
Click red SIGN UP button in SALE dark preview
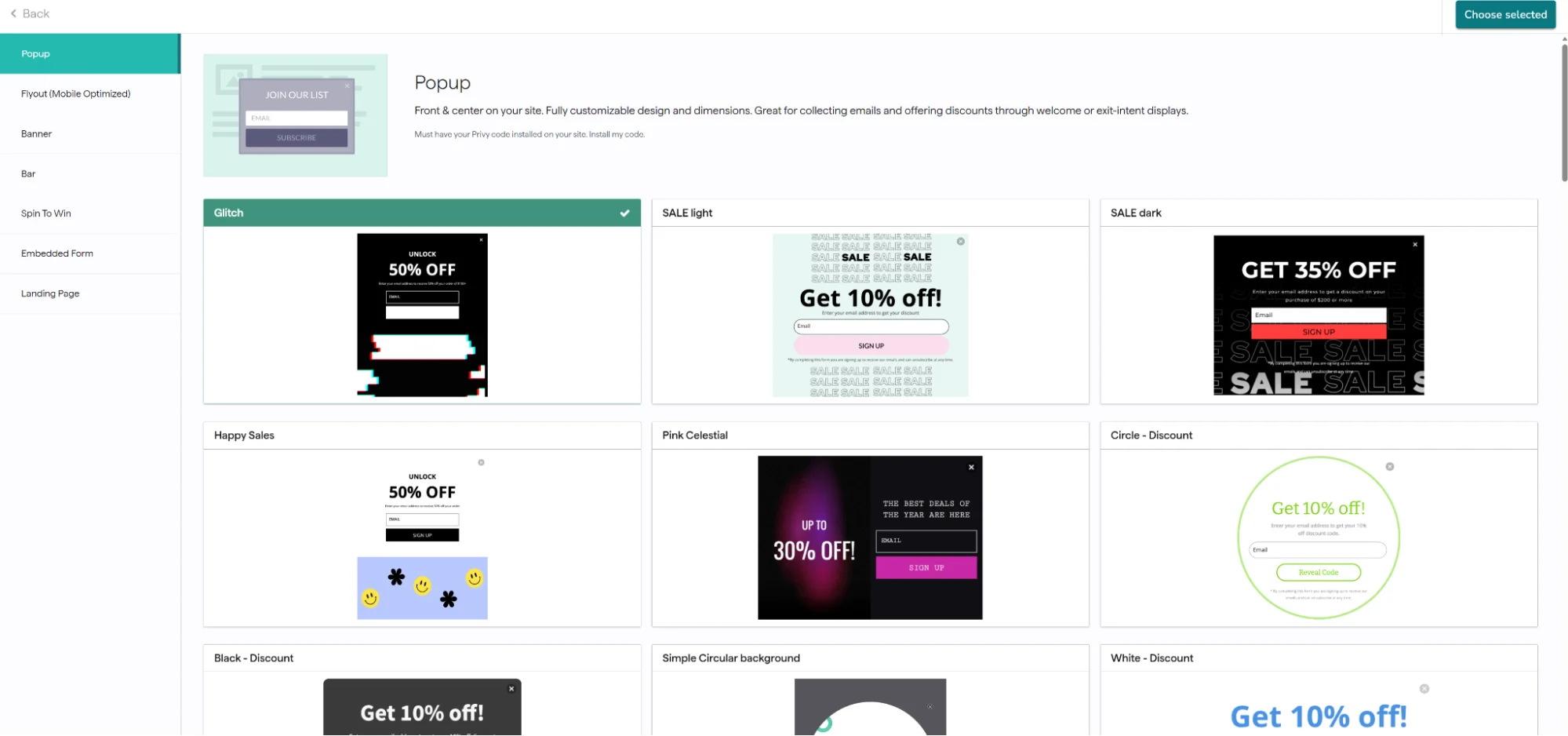1319,332
